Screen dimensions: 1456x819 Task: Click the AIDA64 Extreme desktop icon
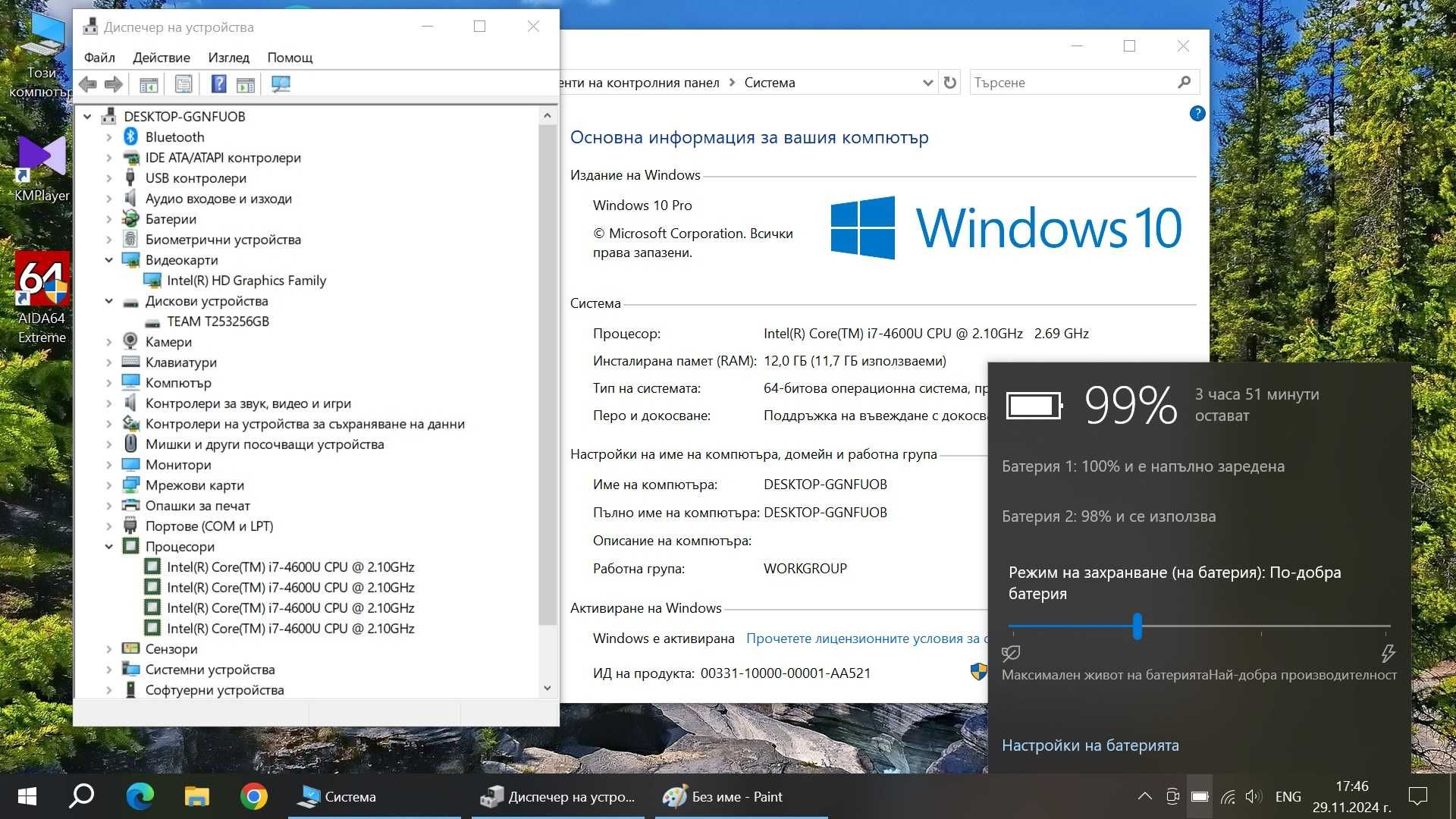click(42, 298)
